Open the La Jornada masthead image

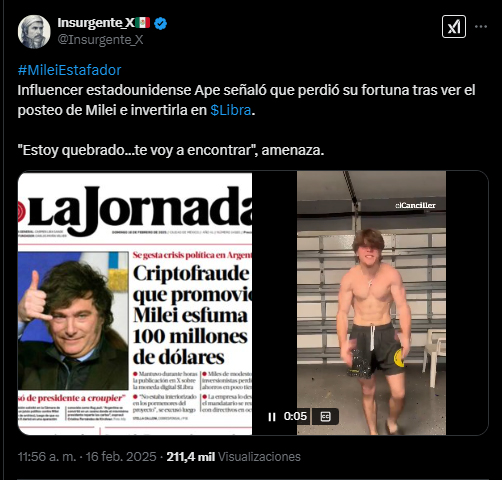[135, 211]
